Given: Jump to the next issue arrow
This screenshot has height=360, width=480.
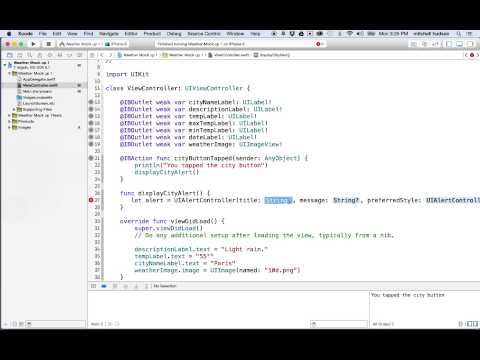Looking at the screenshot, I should 478,55.
